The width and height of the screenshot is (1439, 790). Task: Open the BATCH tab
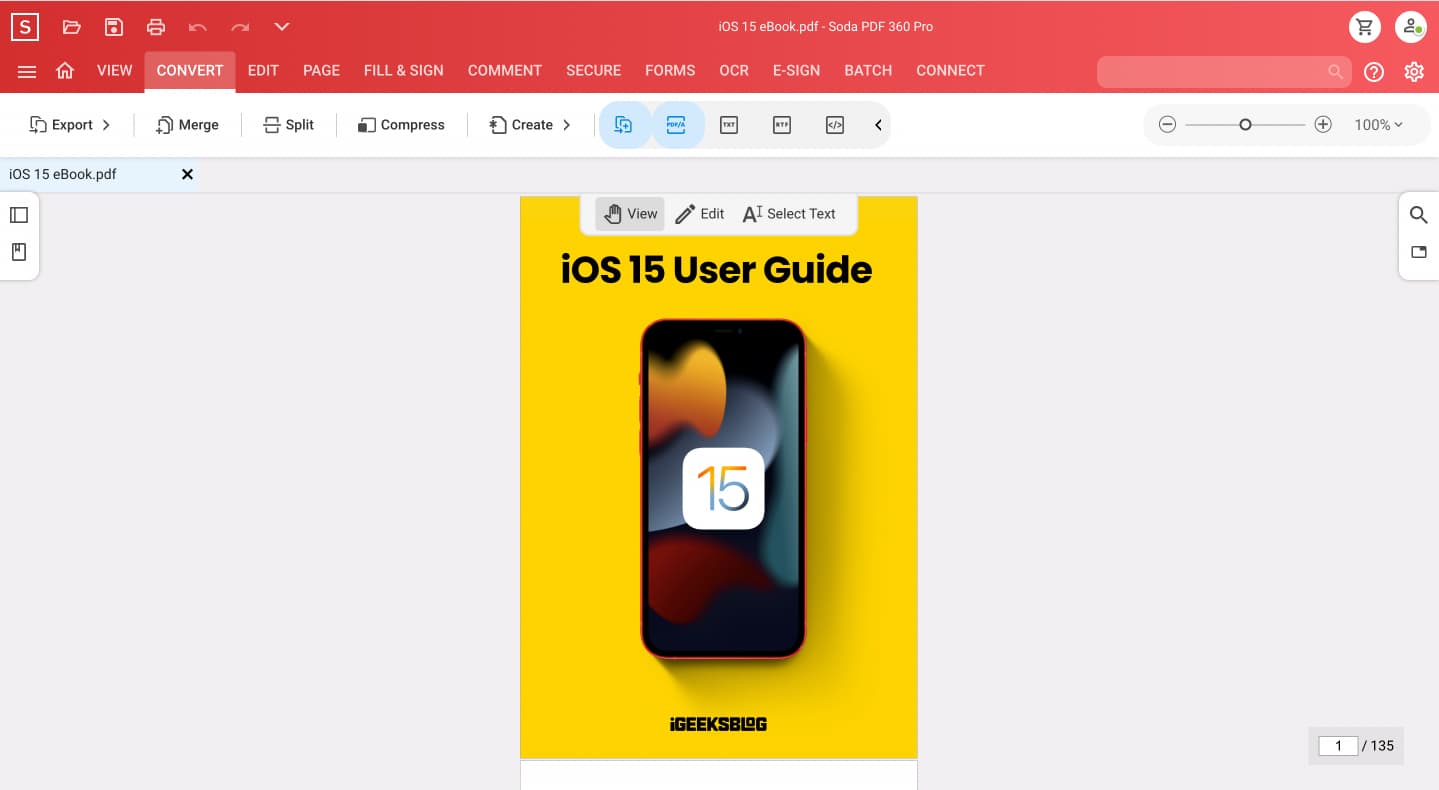tap(868, 71)
